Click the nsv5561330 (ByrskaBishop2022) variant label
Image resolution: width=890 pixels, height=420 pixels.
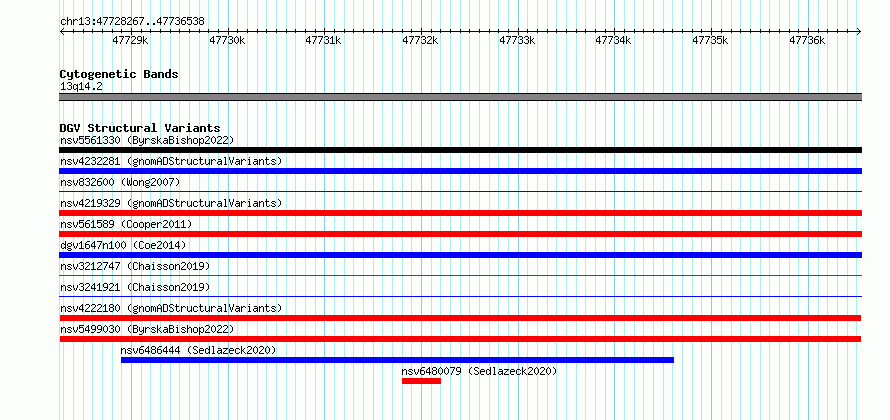pyautogui.click(x=147, y=140)
